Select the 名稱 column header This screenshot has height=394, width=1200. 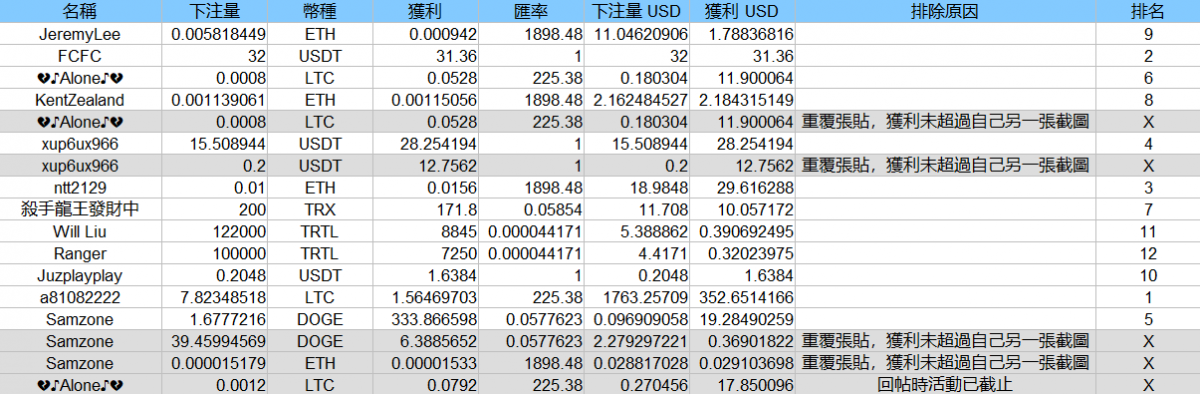[x=80, y=12]
